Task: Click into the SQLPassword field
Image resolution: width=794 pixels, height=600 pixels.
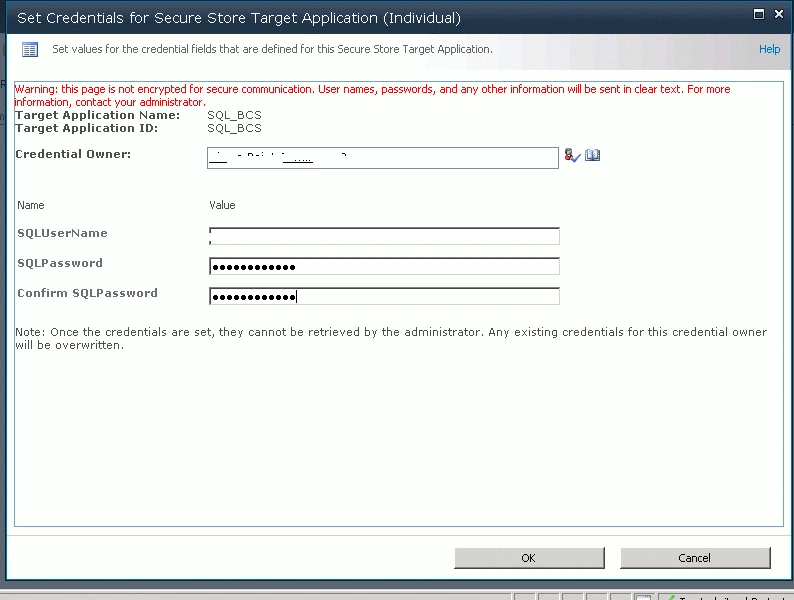Action: click(384, 266)
